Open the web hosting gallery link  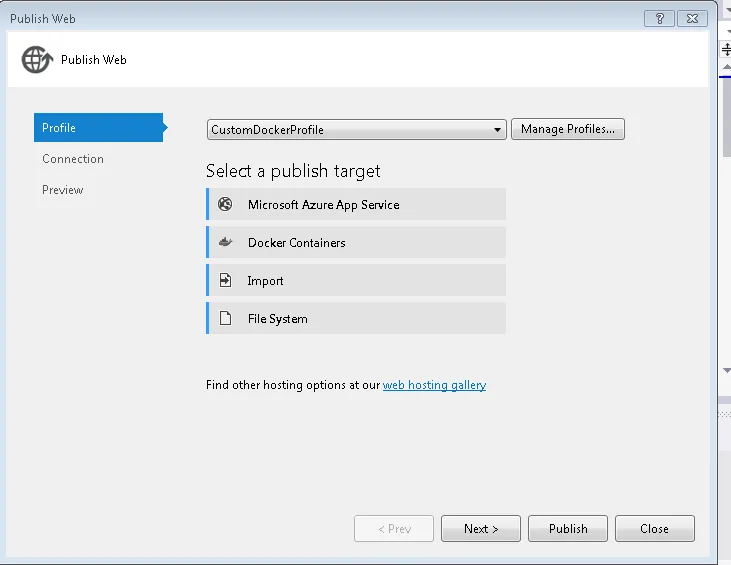[x=434, y=385]
